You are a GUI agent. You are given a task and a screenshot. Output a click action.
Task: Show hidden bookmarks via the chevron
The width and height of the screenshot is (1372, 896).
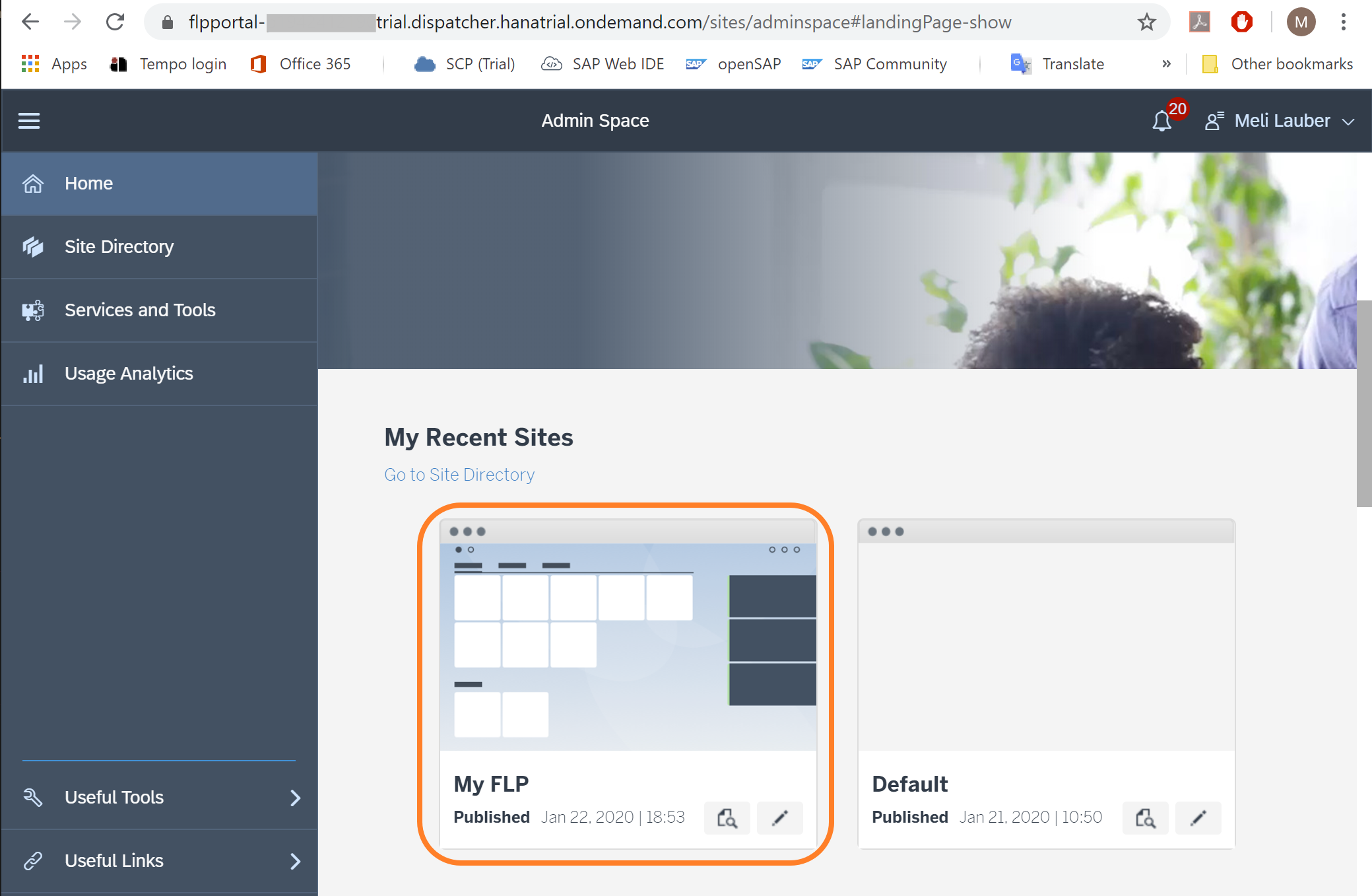pyautogui.click(x=1166, y=64)
